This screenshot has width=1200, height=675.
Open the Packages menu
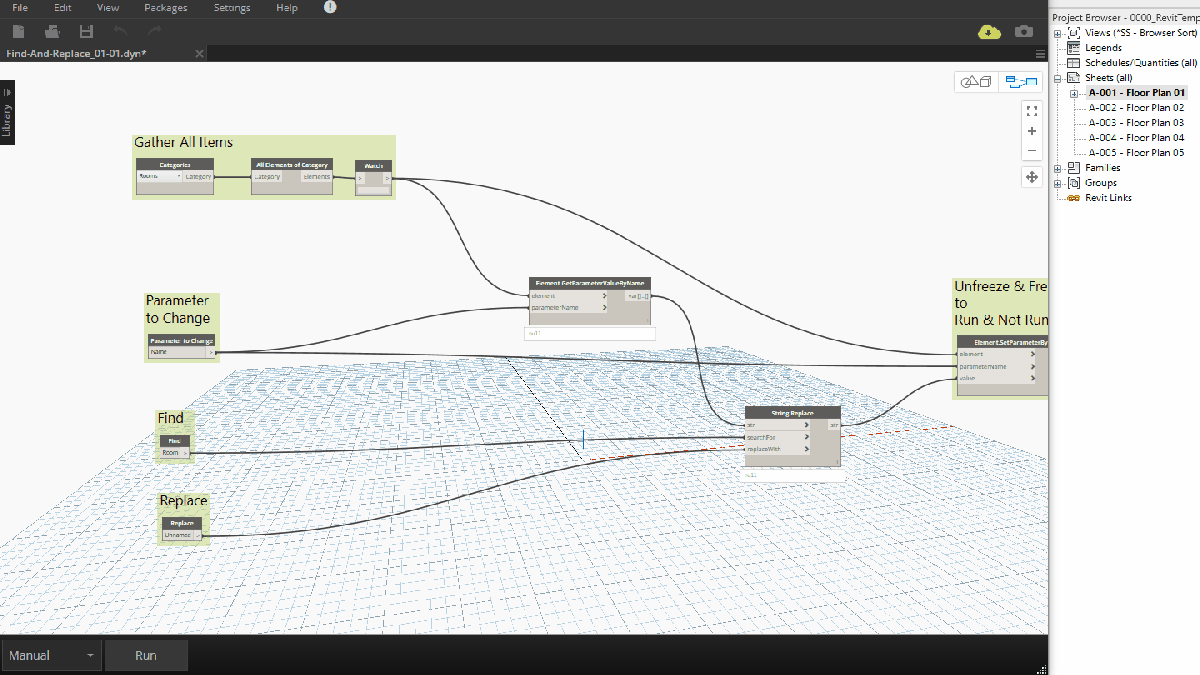pos(165,8)
